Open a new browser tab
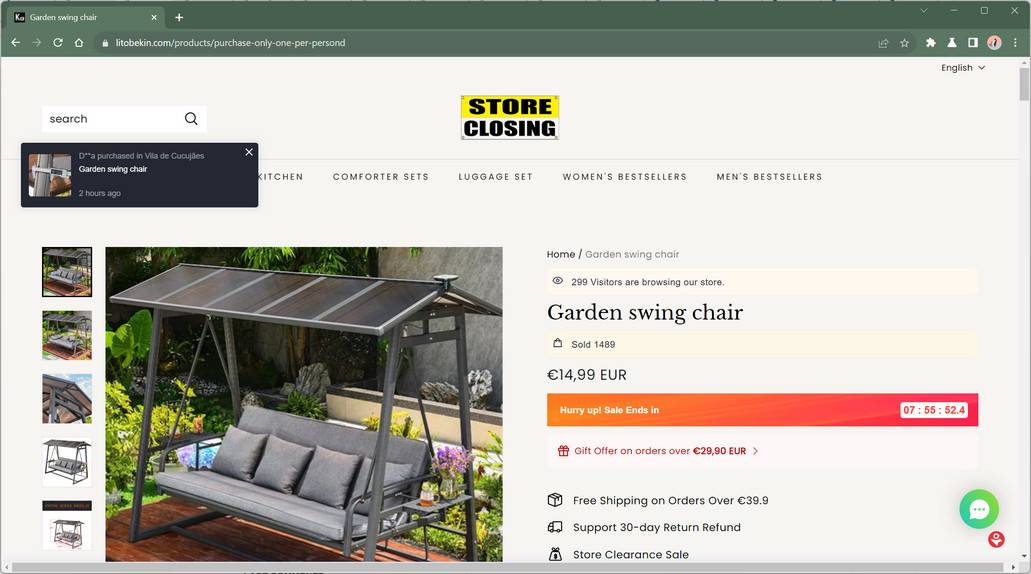 179,18
